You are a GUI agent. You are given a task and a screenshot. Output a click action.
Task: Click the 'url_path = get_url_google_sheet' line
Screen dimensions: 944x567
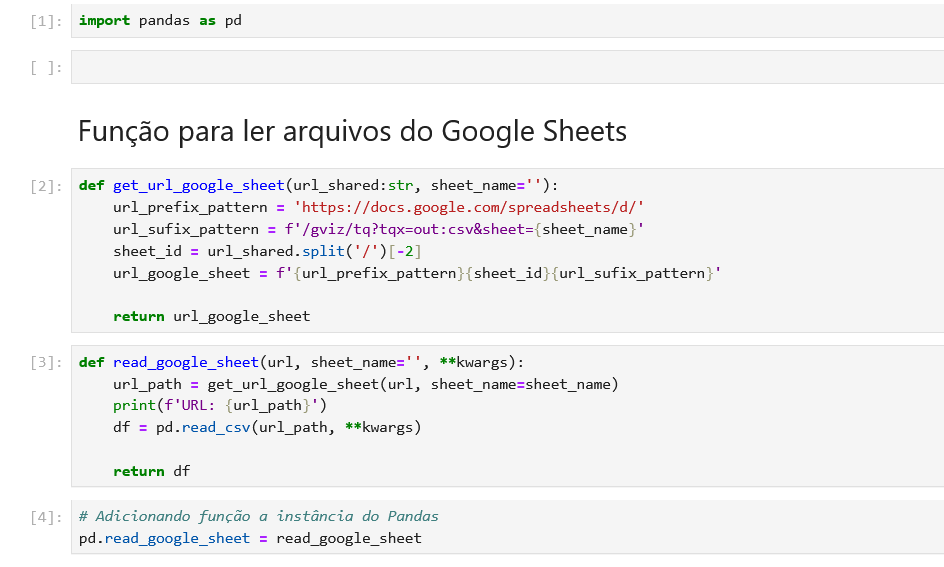click(x=365, y=384)
